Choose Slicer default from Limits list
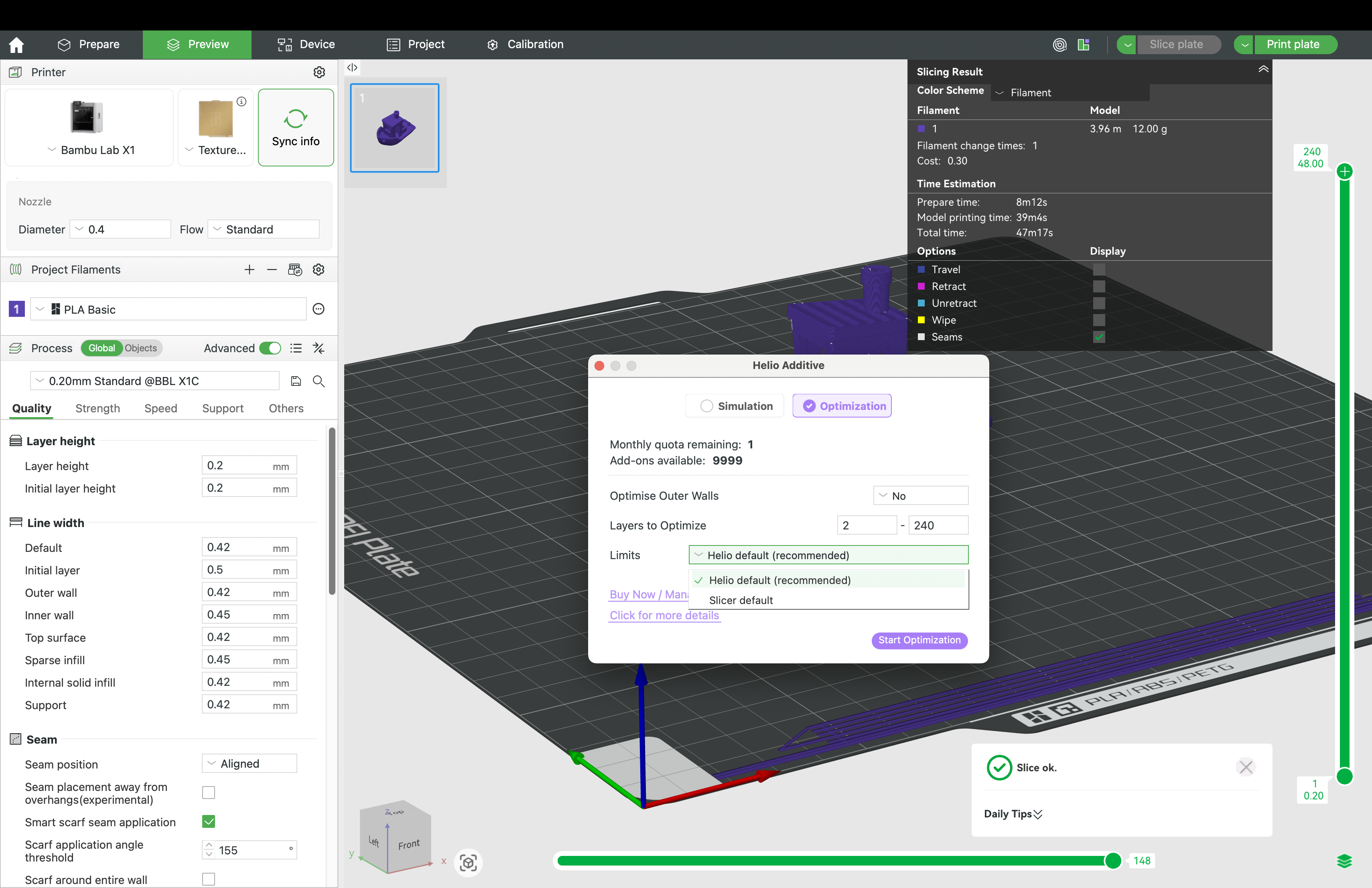This screenshot has width=1372, height=888. click(x=741, y=600)
